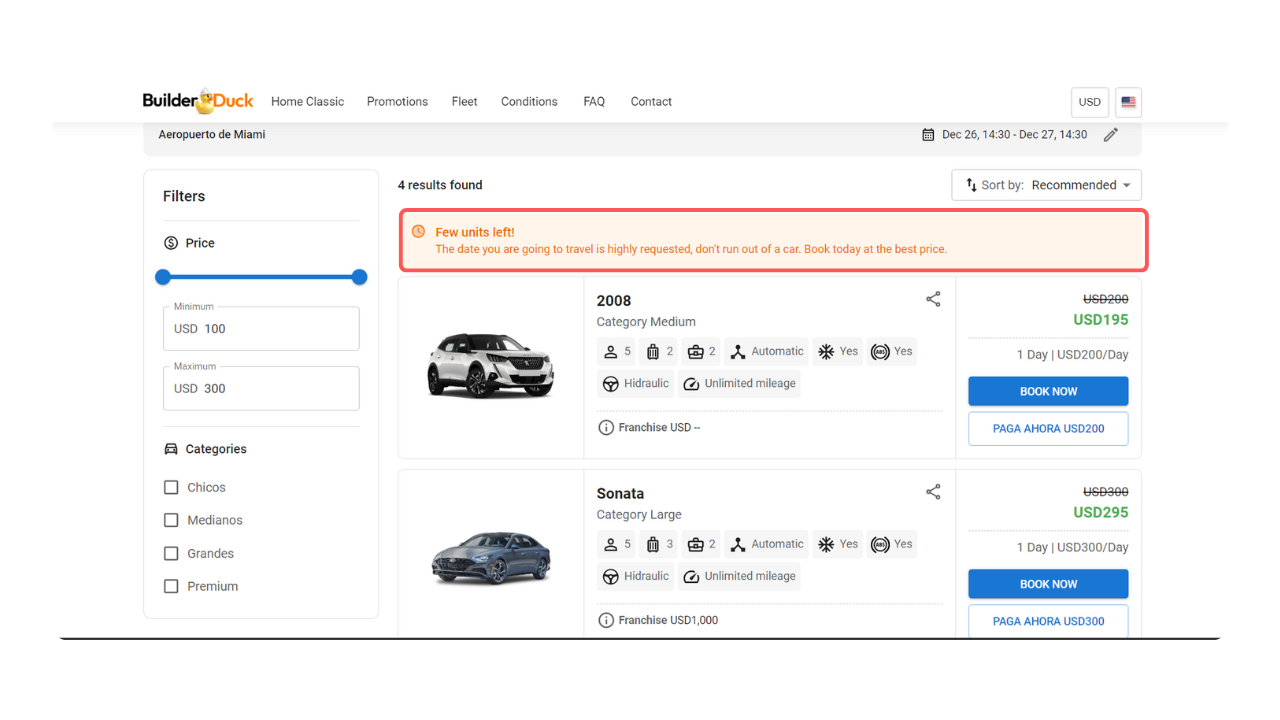Image resolution: width=1280 pixels, height=720 pixels.
Task: Go to the Fleet page
Action: pos(464,102)
